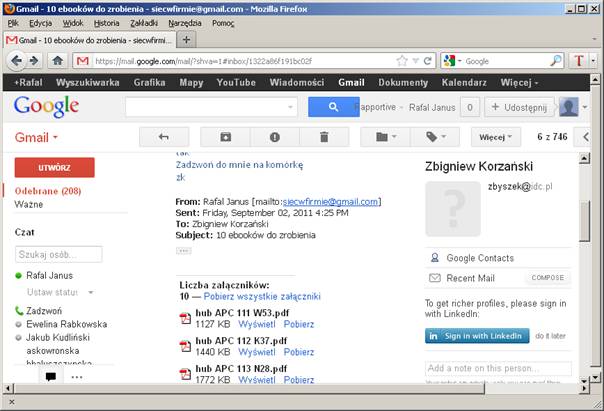The image size is (604, 411).
Task: Click the YouTube link in Google bar
Action: point(236,82)
